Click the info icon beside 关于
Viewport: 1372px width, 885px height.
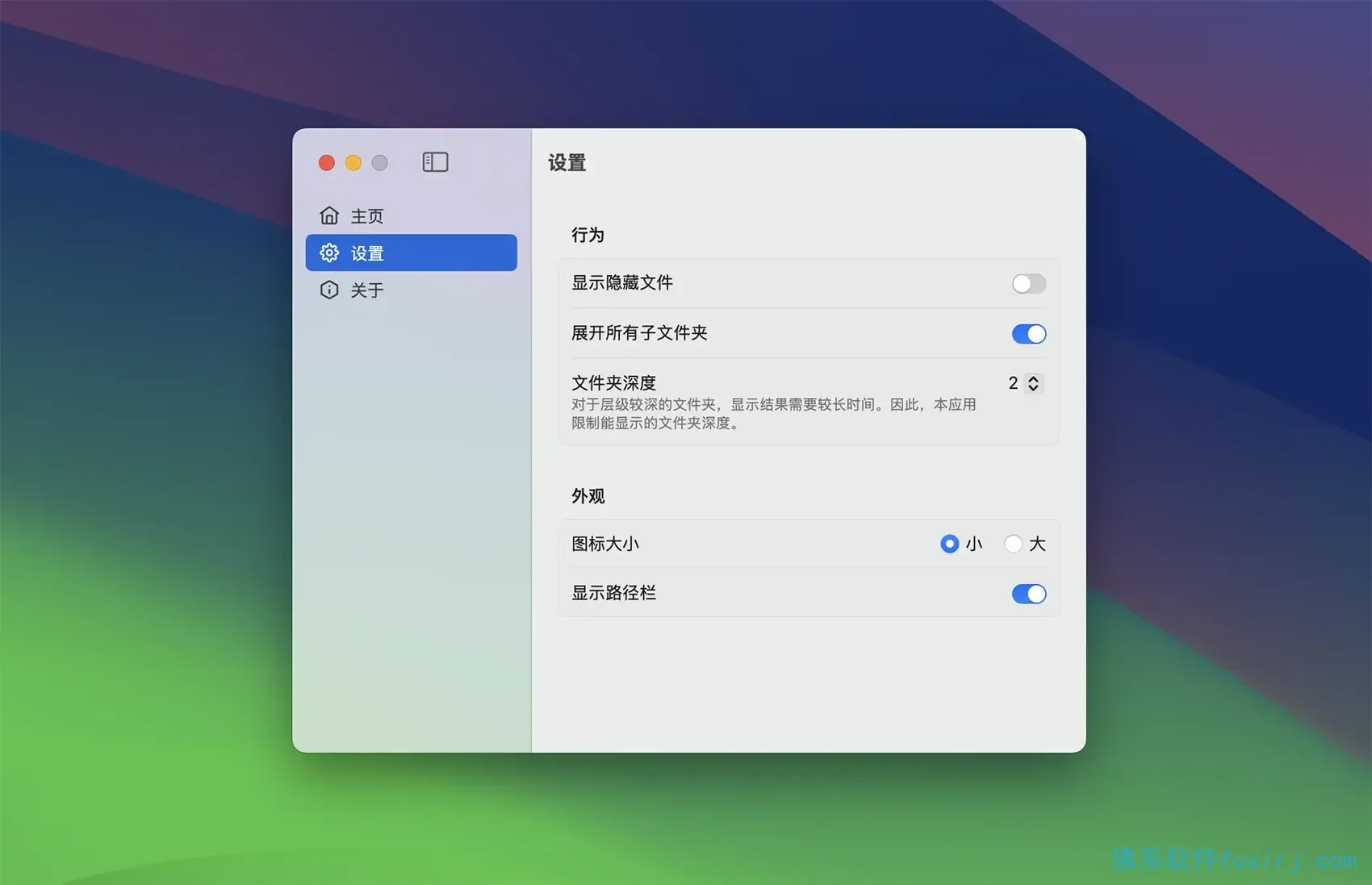pyautogui.click(x=329, y=290)
